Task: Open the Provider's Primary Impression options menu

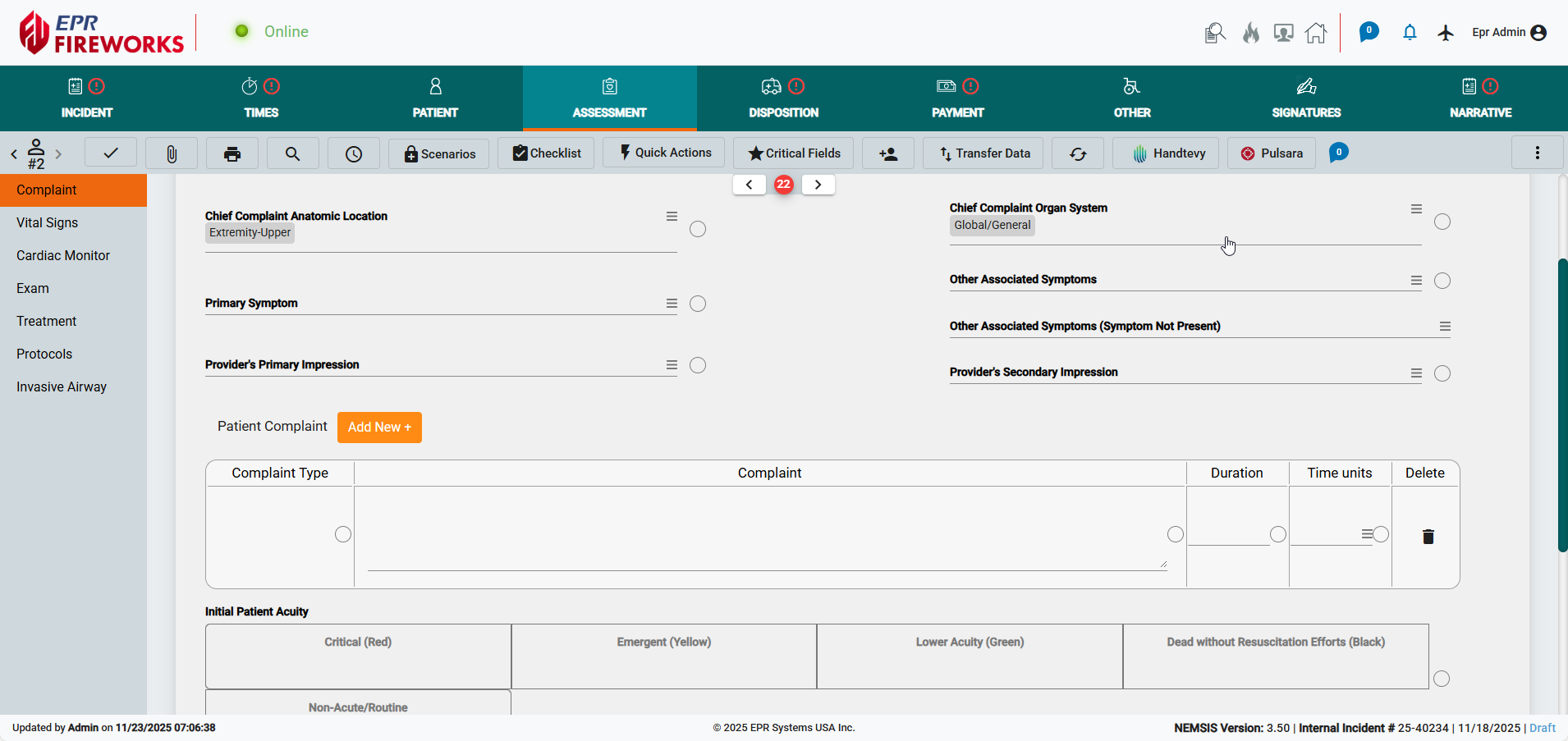Action: point(672,364)
